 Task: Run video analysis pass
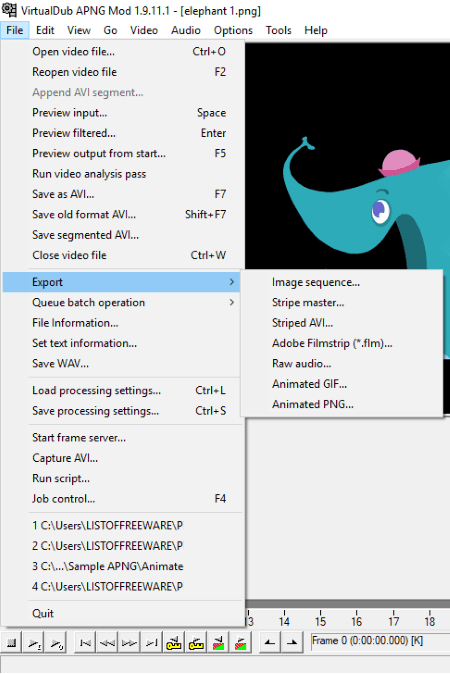point(123,174)
